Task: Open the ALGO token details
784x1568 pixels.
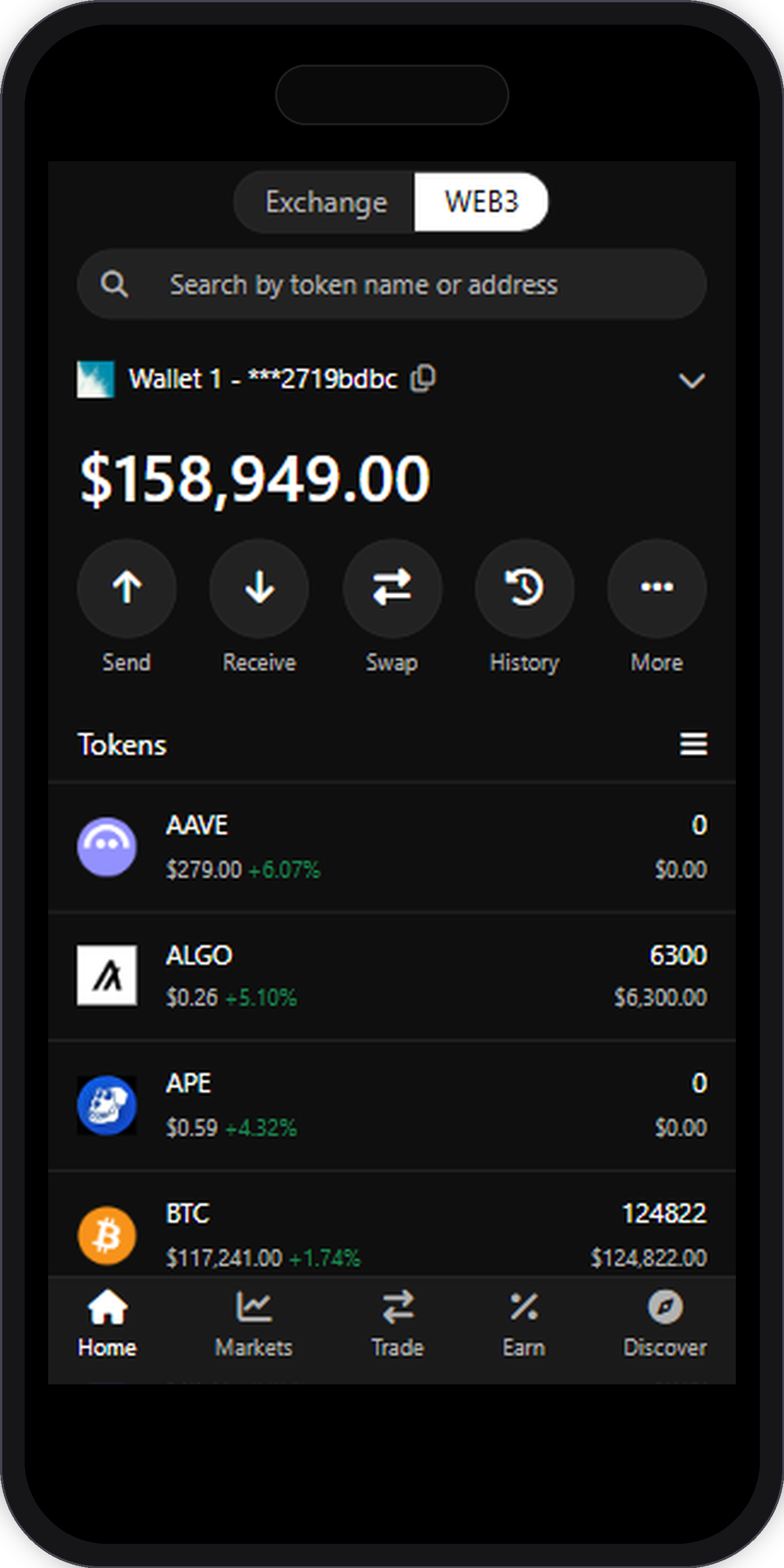Action: (392, 976)
